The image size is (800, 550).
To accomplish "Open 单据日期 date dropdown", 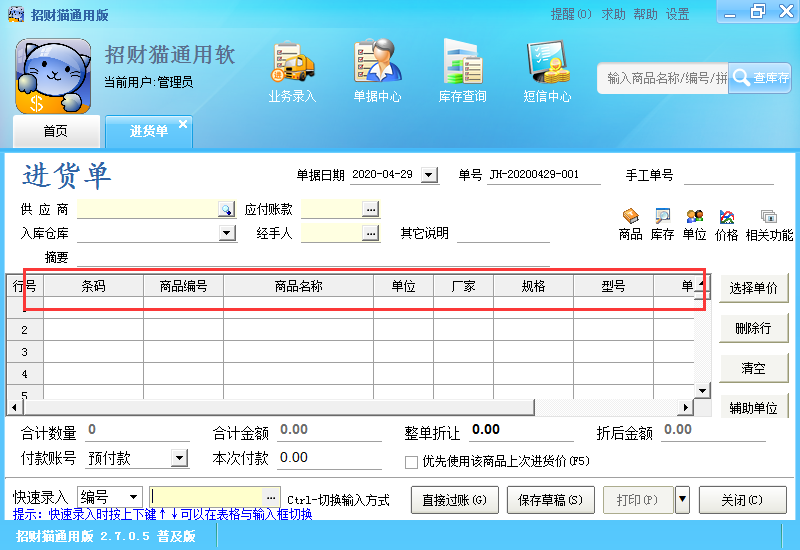I will (429, 175).
